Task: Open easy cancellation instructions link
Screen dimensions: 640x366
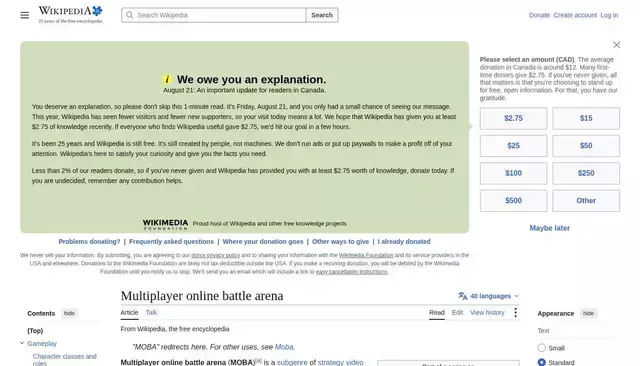Action: (351, 272)
